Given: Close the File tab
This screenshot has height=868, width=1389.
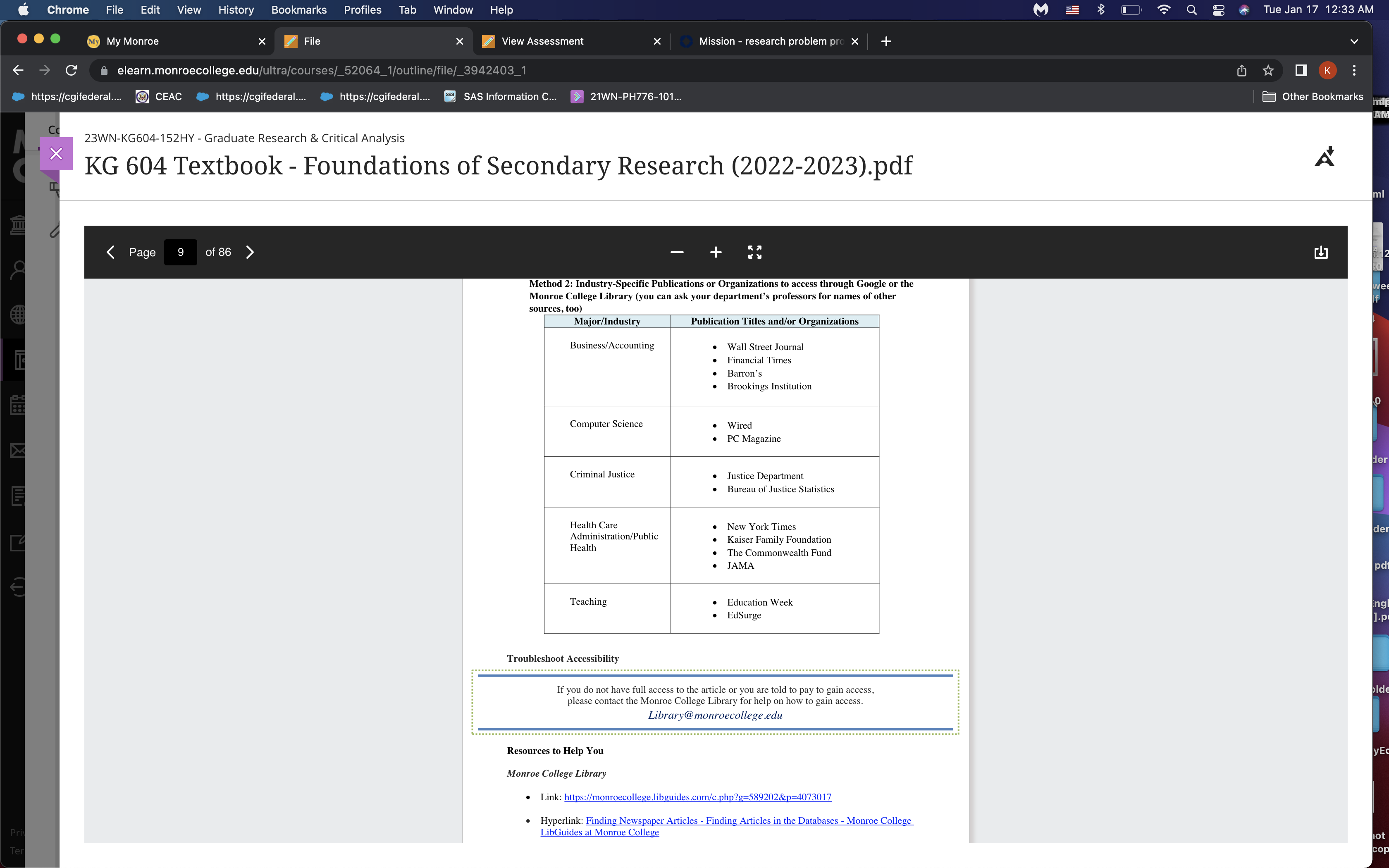Looking at the screenshot, I should [x=459, y=41].
